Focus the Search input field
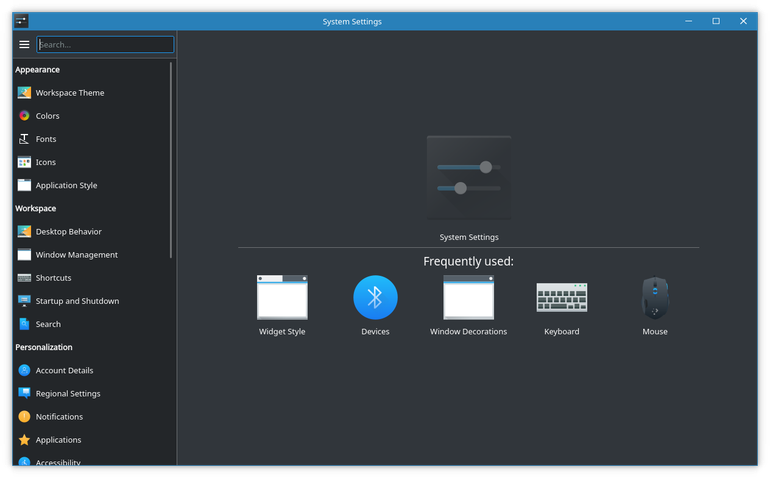This screenshot has height=478, width=770. point(105,45)
